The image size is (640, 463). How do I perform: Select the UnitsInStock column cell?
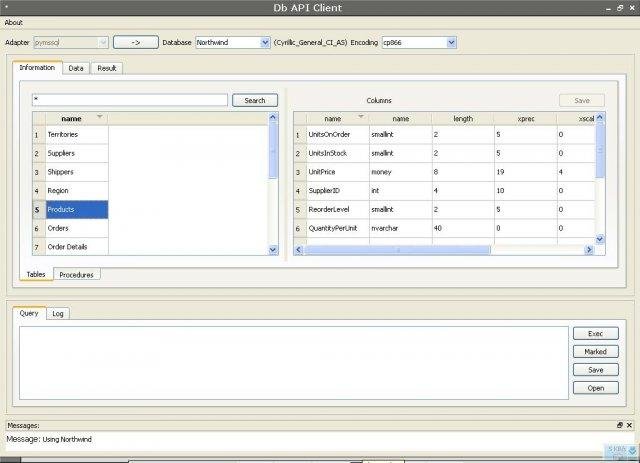338,153
